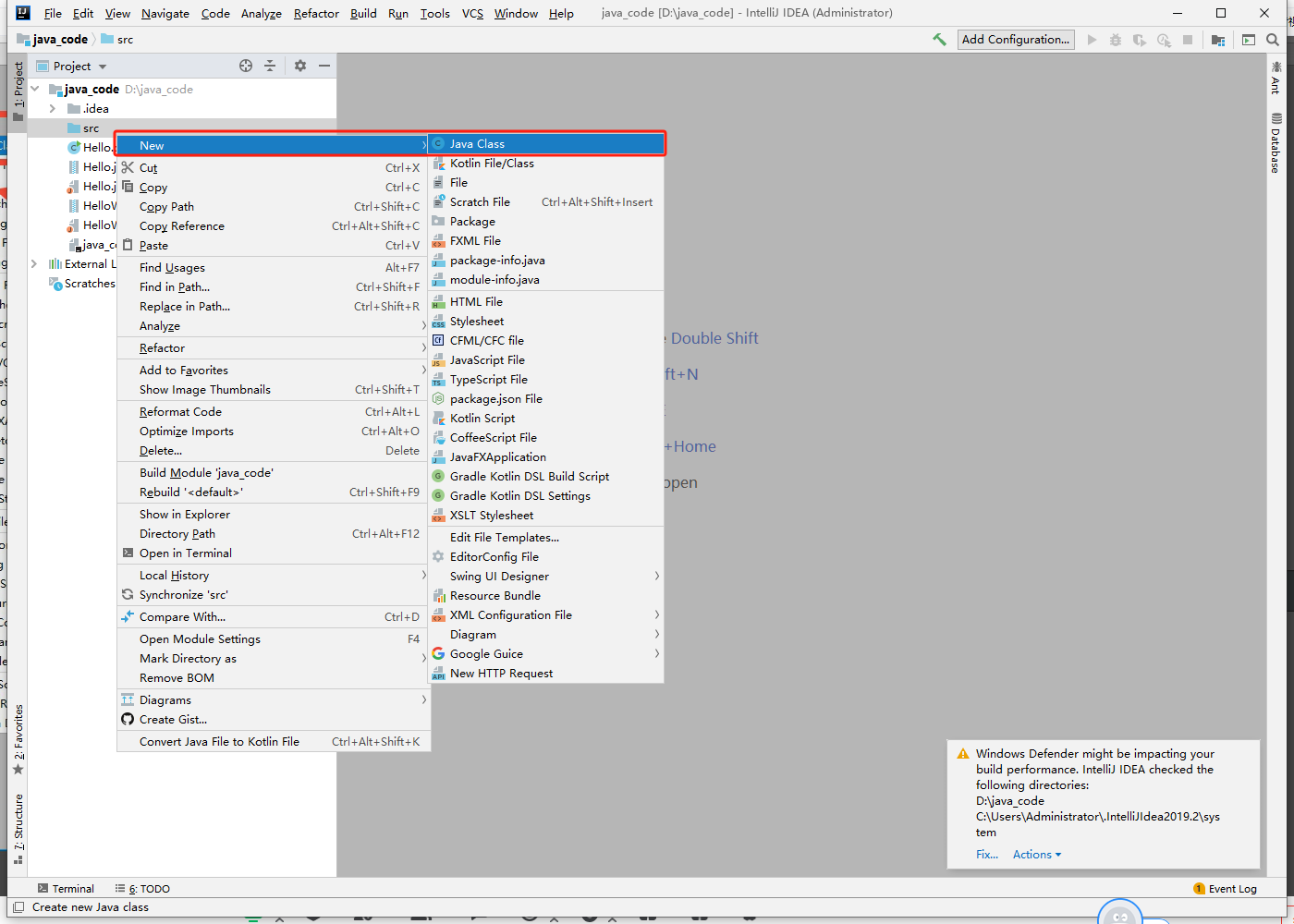Click the Build Project hammer icon
The height and width of the screenshot is (924, 1294).
pos(939,40)
